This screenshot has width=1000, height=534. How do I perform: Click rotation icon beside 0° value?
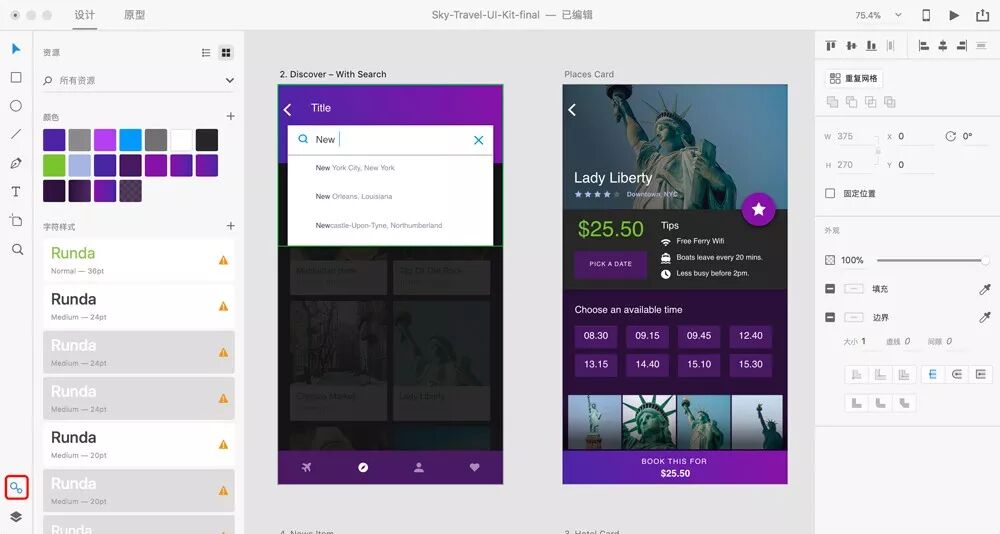tap(950, 136)
